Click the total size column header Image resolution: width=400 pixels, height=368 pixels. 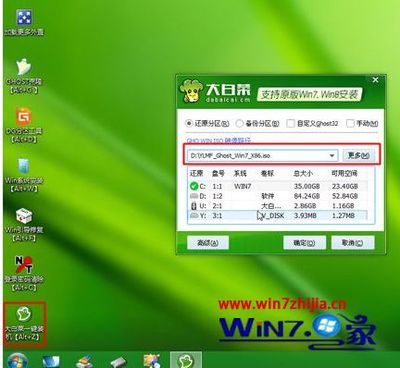pyautogui.click(x=303, y=173)
